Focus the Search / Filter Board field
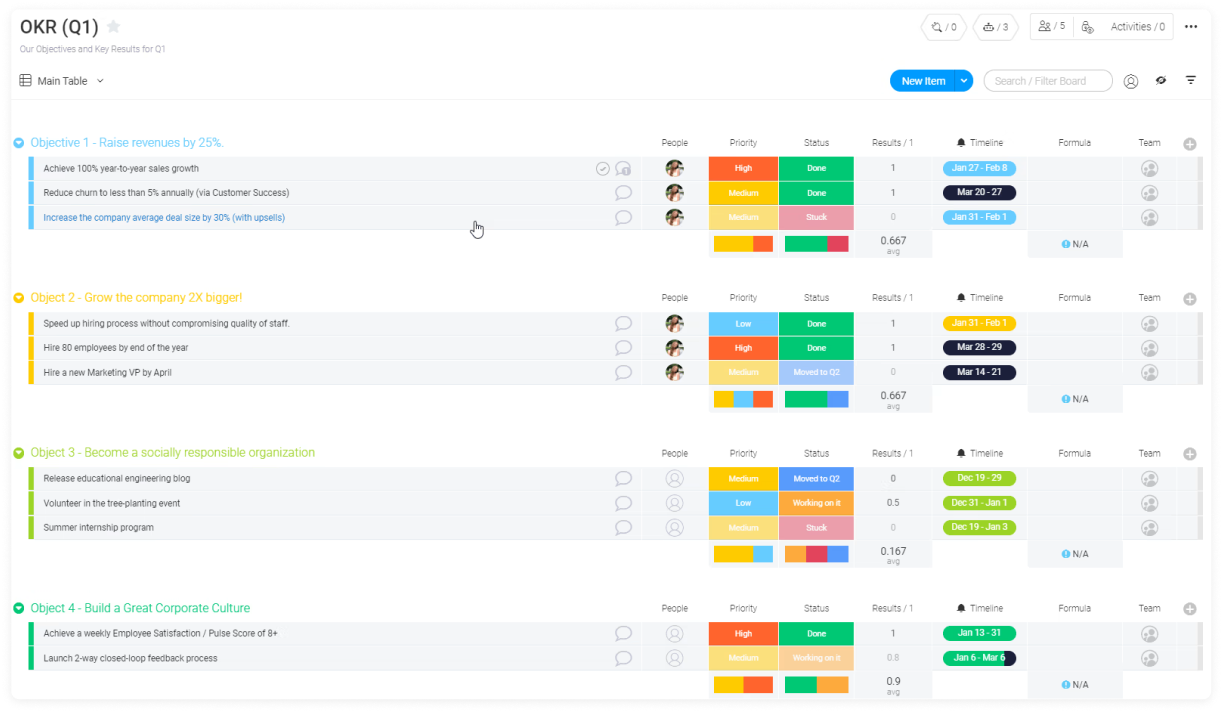 (x=1048, y=81)
